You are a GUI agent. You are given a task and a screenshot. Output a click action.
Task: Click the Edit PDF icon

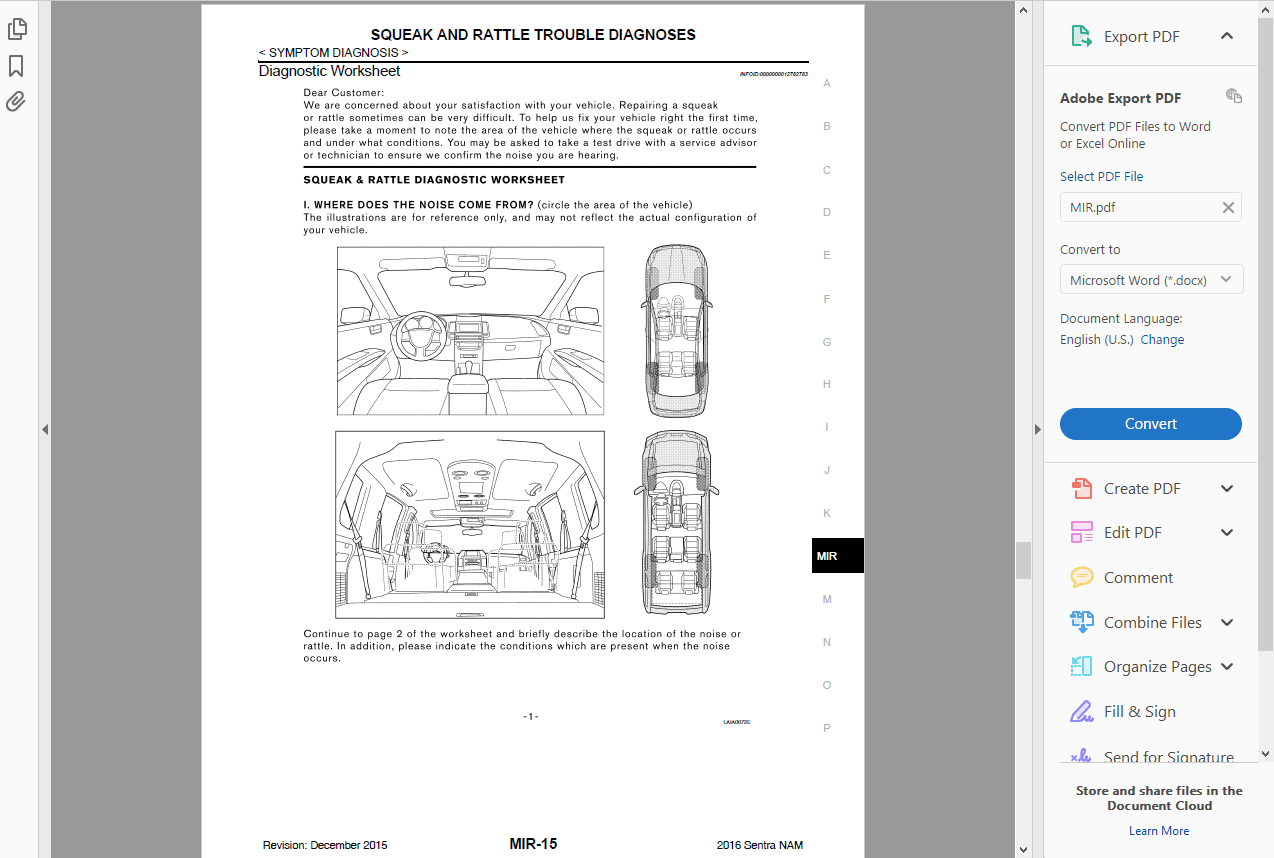(x=1081, y=533)
